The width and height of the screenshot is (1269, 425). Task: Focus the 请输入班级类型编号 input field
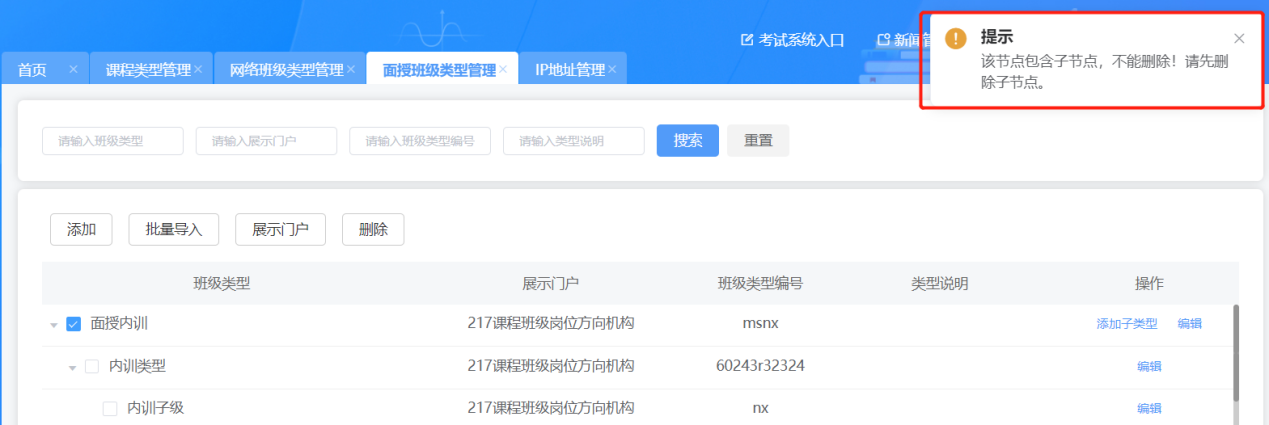(x=420, y=141)
